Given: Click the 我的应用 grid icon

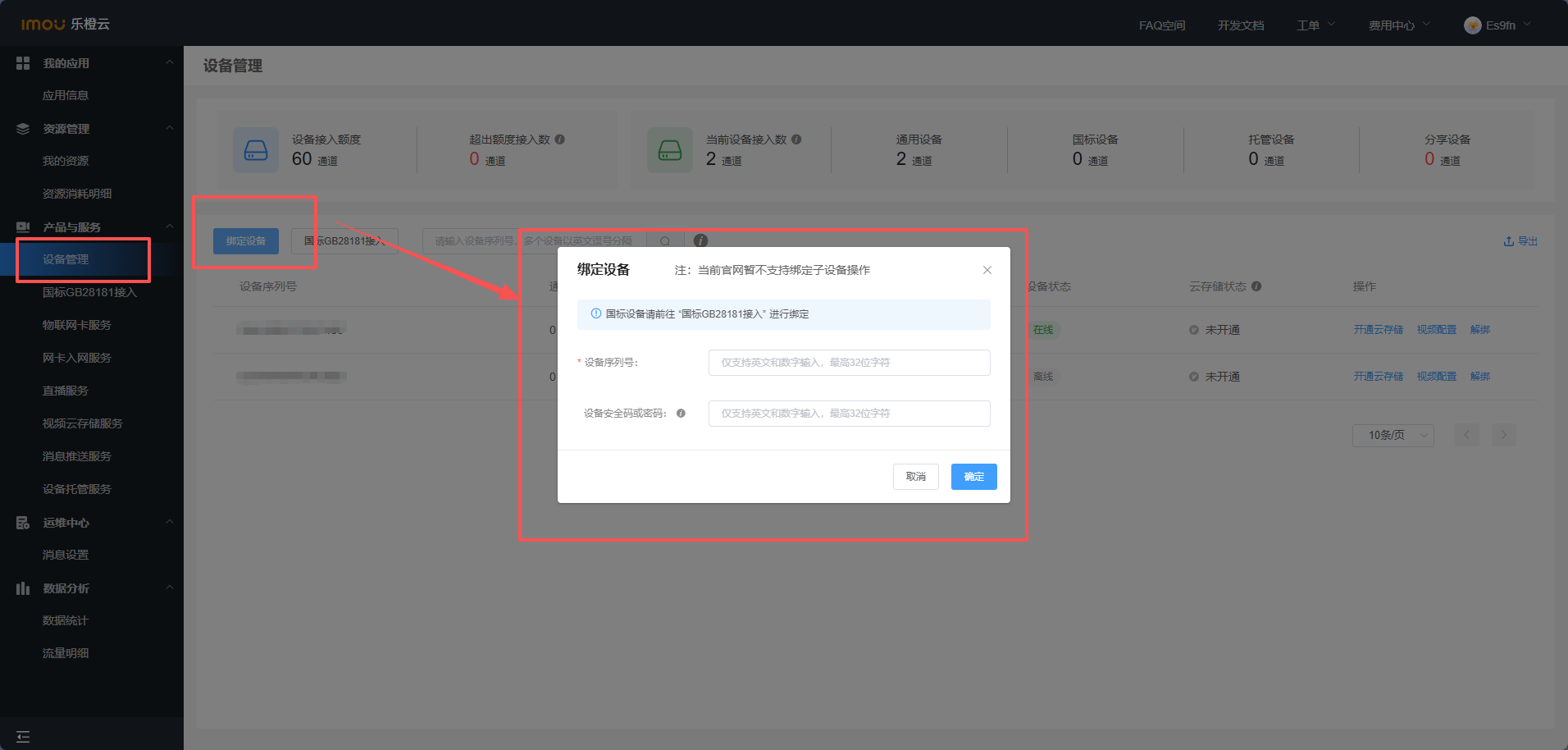Looking at the screenshot, I should pos(23,63).
